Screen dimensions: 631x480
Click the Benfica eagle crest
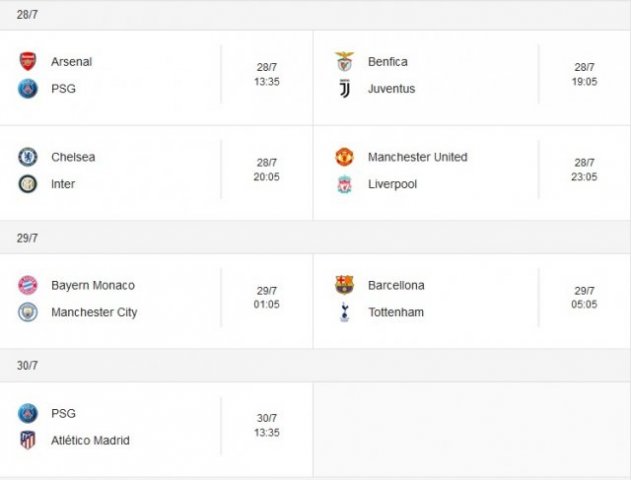tap(344, 62)
